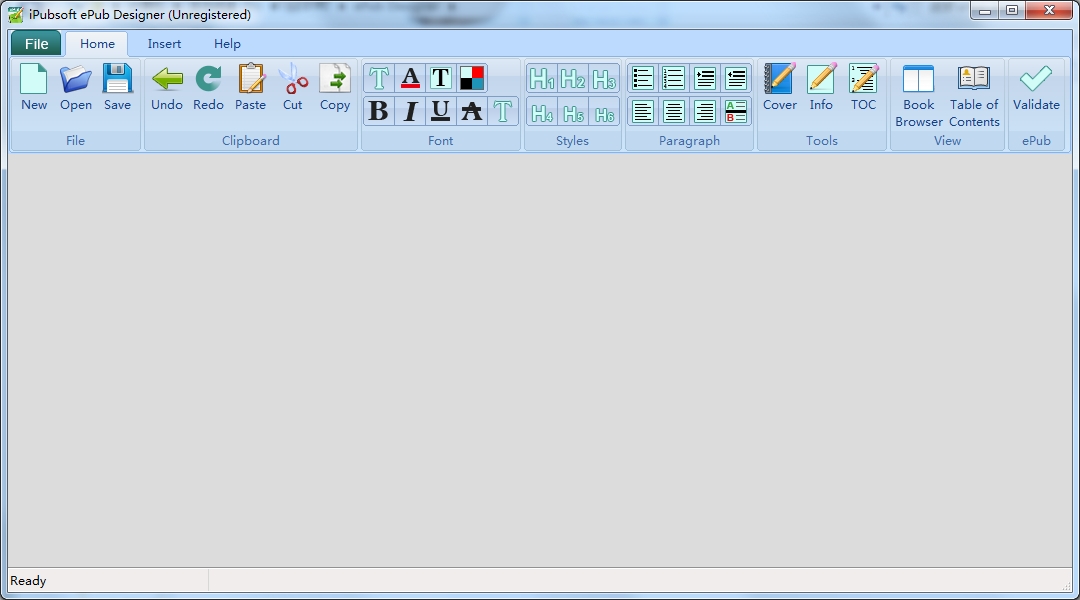Toggle italic formatting with the I icon

pyautogui.click(x=411, y=111)
